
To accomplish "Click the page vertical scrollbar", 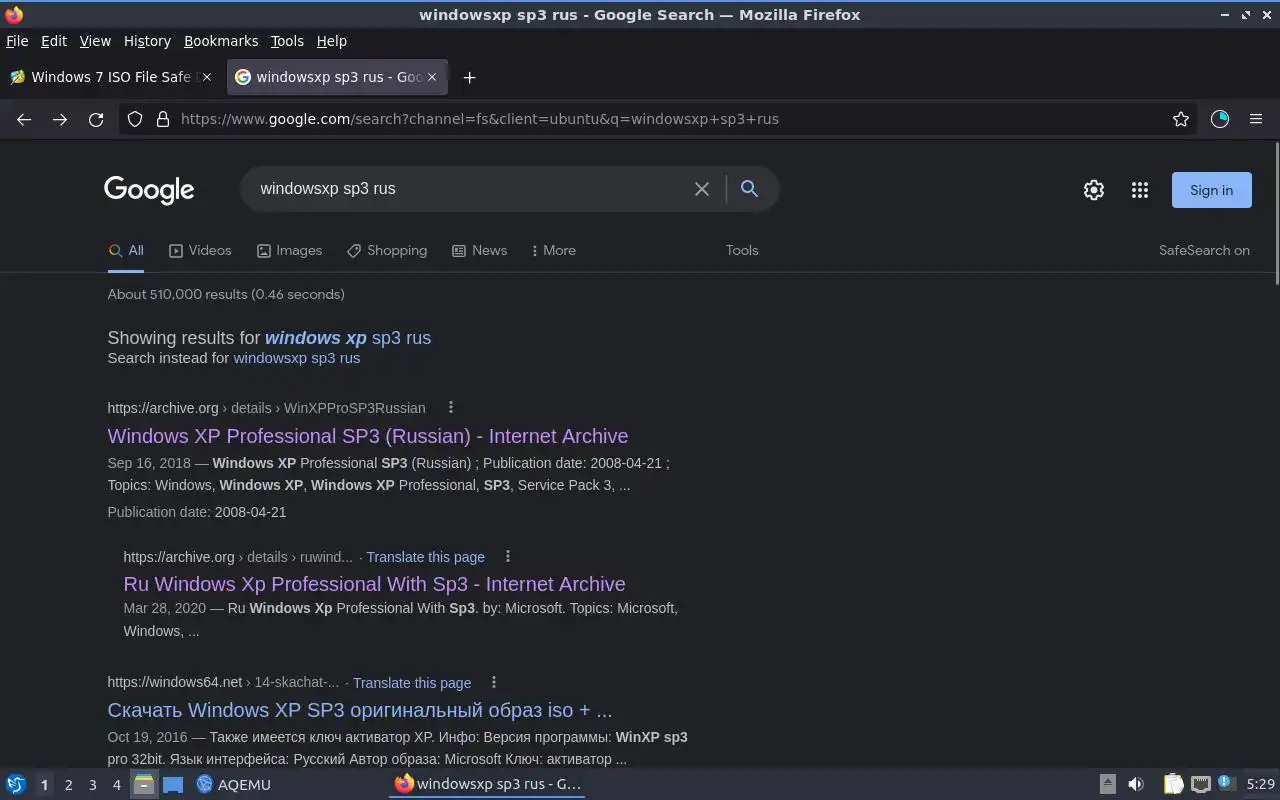I will 1276,215.
